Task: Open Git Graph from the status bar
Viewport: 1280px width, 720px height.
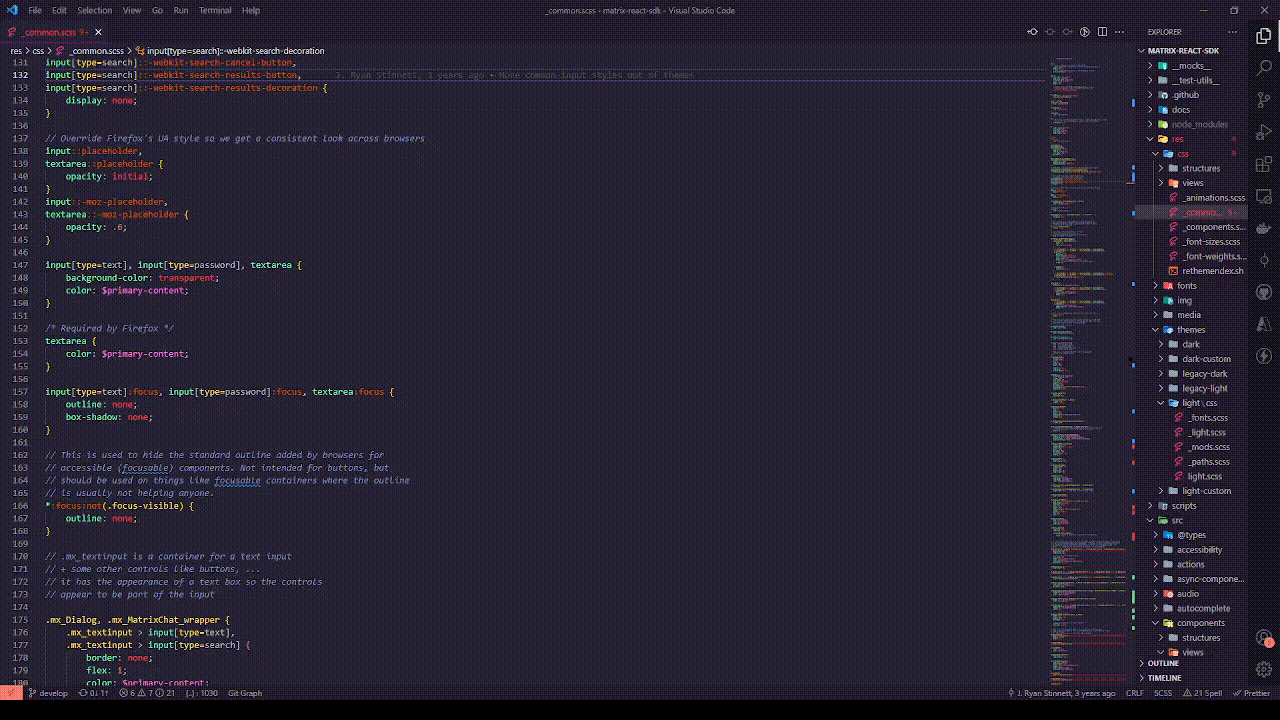Action: [244, 692]
